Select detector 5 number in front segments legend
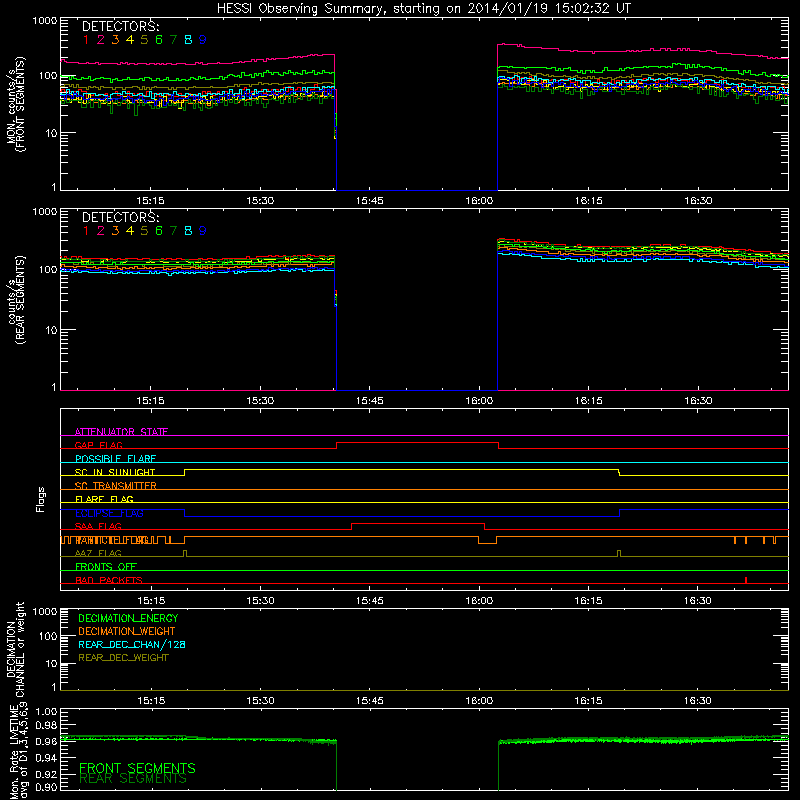The image size is (800, 800). coord(144,40)
